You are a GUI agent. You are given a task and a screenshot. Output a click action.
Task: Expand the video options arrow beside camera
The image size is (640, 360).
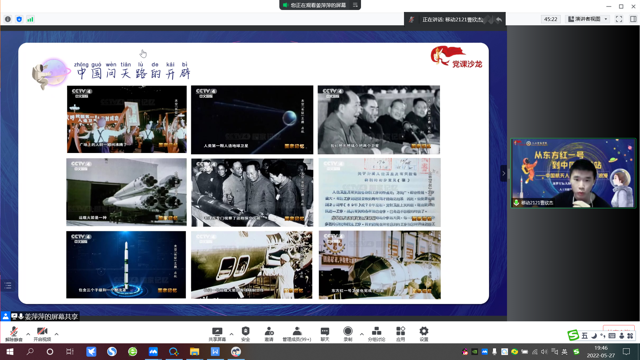[56, 334]
